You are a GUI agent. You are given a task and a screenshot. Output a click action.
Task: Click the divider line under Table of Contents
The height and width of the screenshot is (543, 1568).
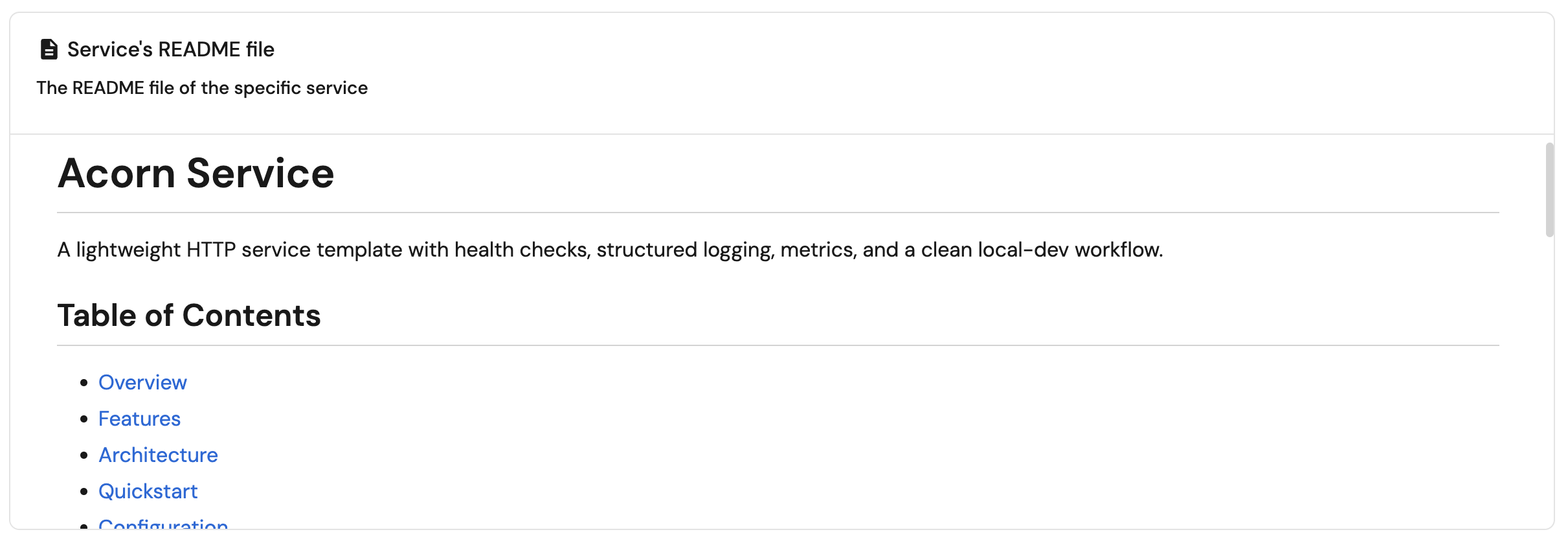pyautogui.click(x=777, y=345)
